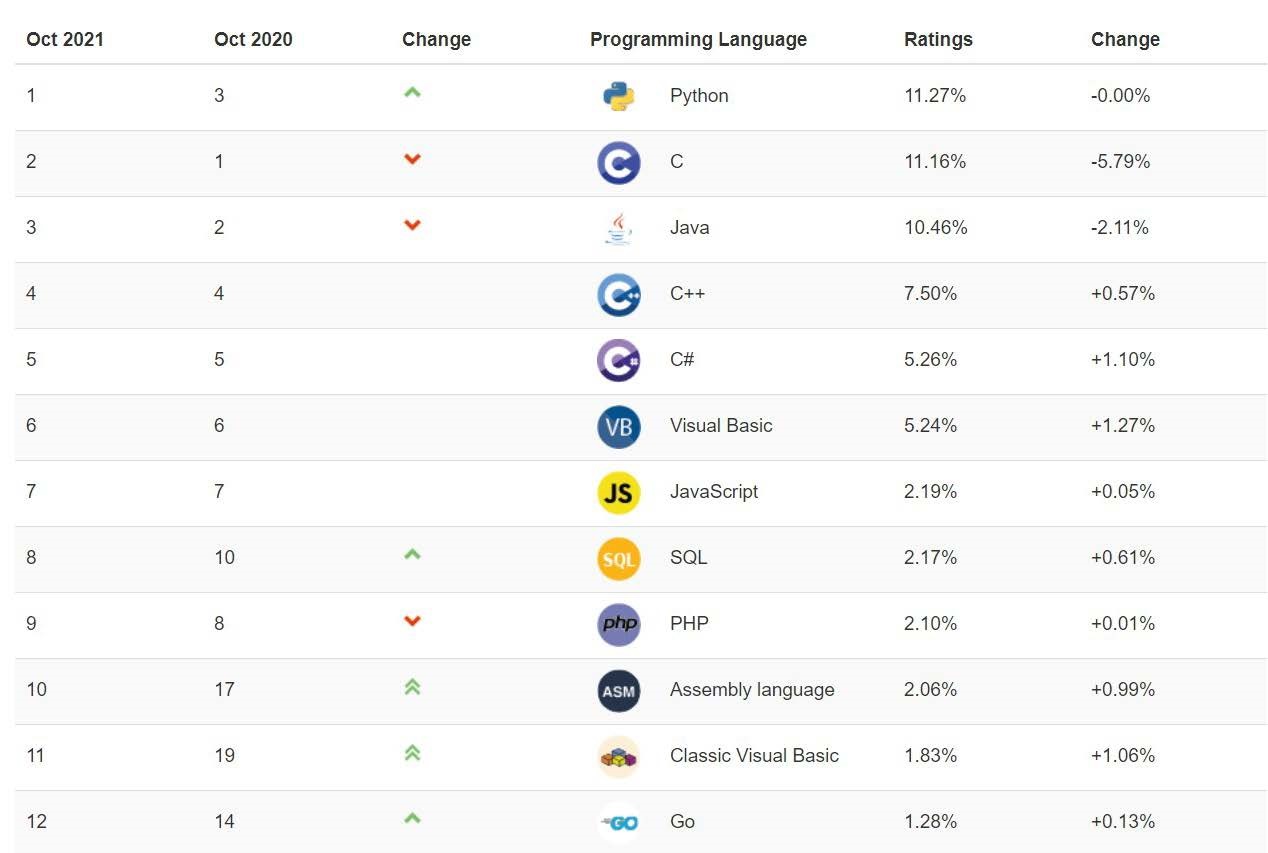Click the Visual Basic VB icon

tap(619, 426)
